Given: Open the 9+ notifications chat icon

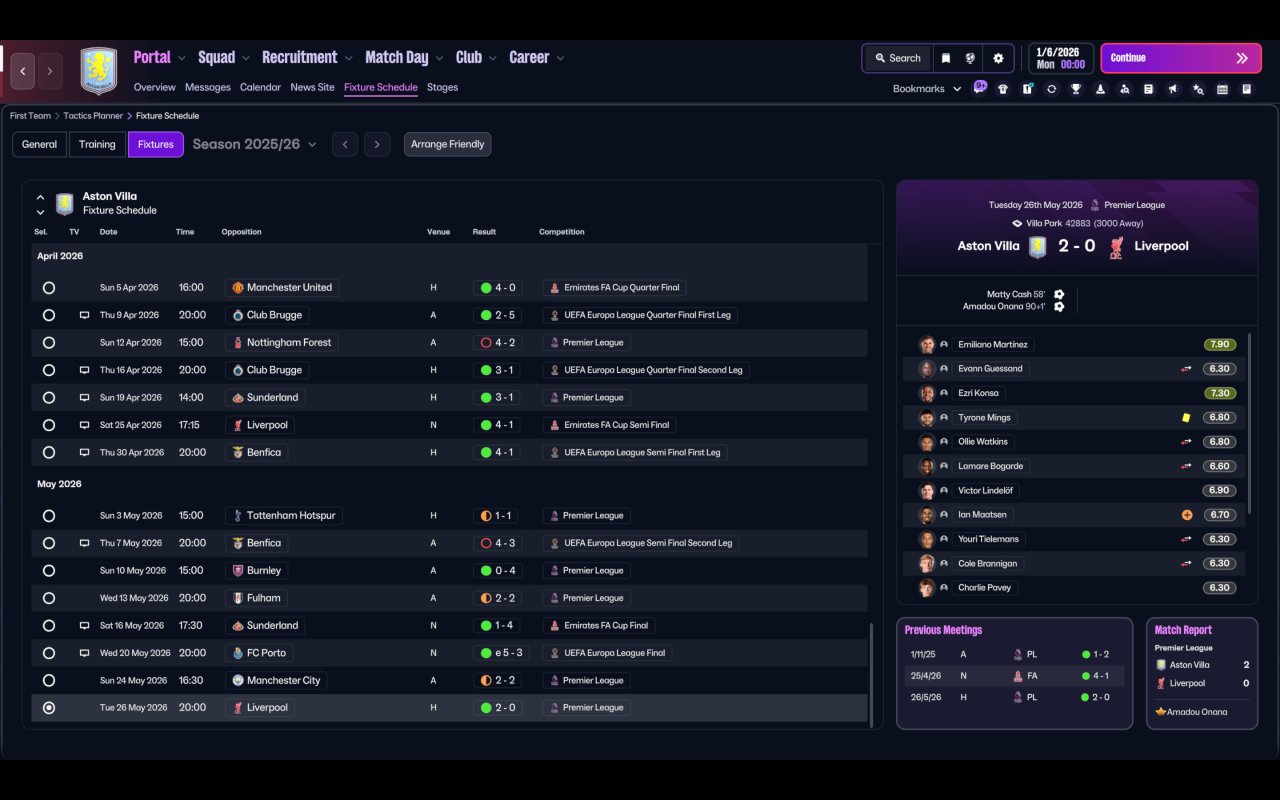Looking at the screenshot, I should click(x=980, y=87).
